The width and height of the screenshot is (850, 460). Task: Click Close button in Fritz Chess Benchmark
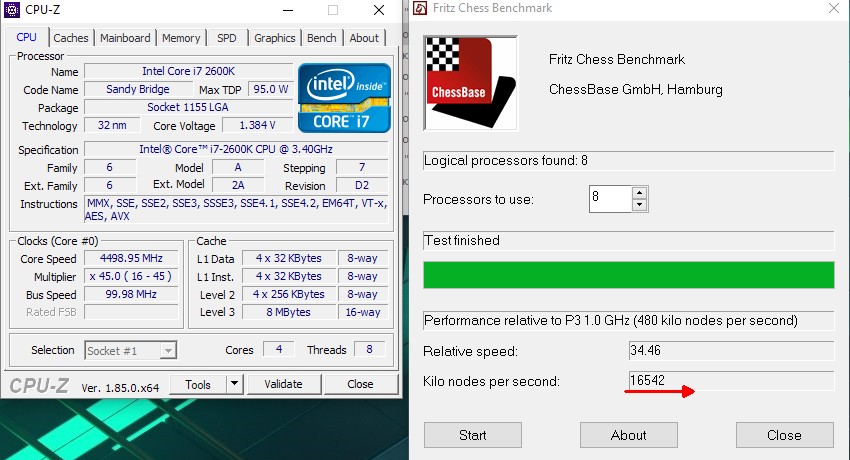tap(784, 435)
